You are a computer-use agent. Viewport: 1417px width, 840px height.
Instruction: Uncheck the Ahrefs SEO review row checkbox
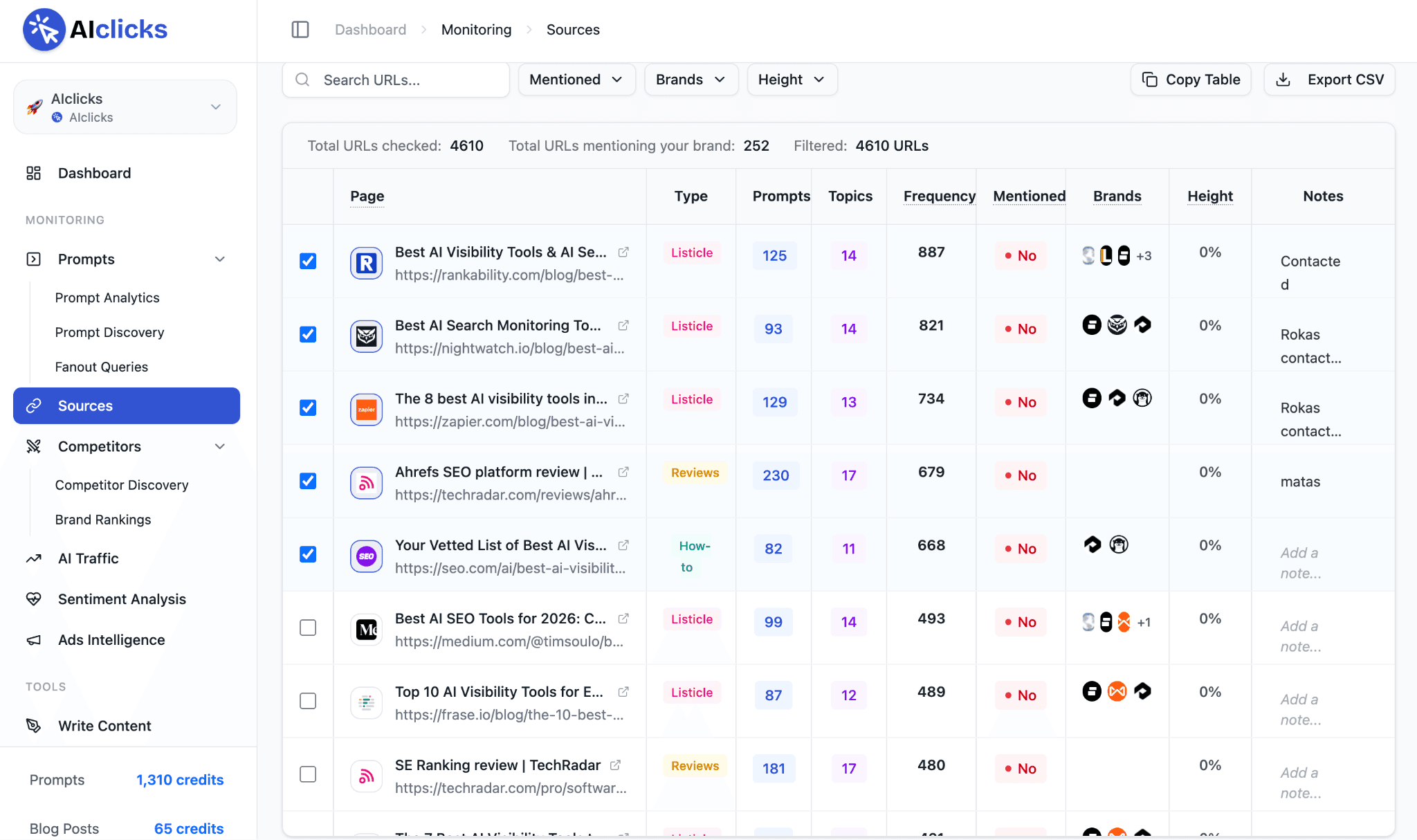click(x=308, y=481)
